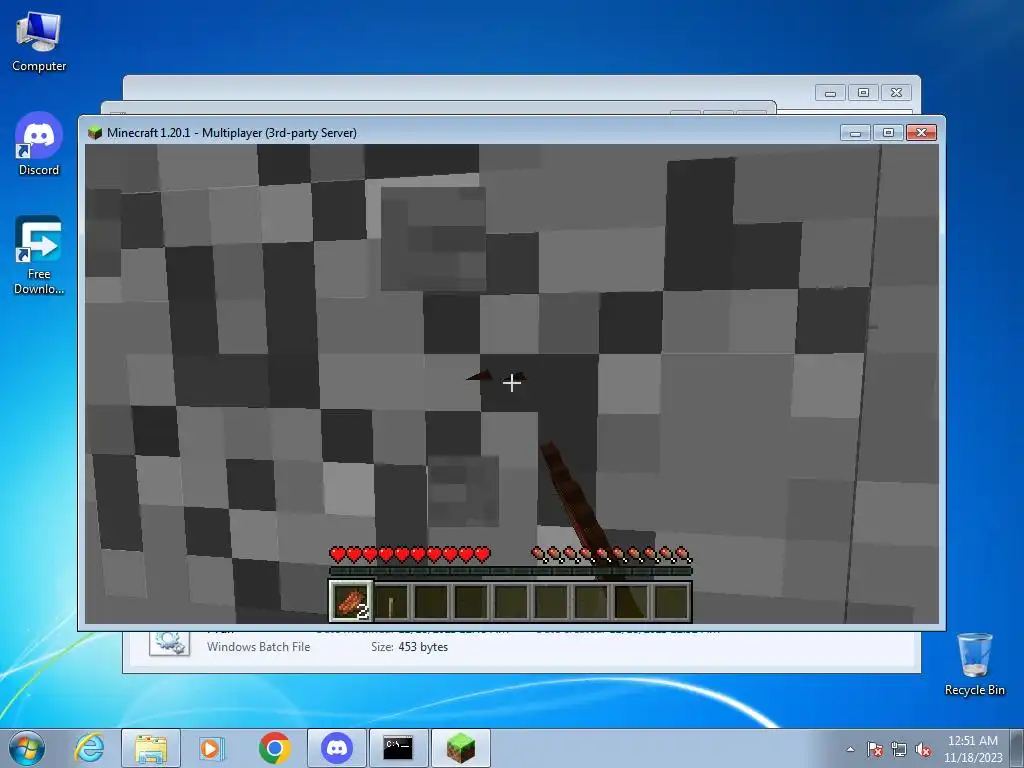
Task: Open the Action Center flag icon
Action: tap(874, 749)
